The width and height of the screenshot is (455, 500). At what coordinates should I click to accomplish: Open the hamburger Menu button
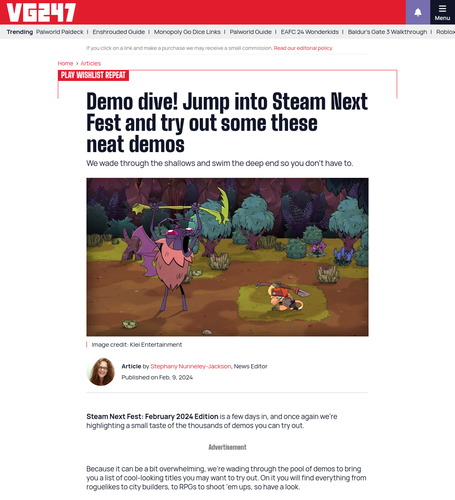[x=442, y=12]
